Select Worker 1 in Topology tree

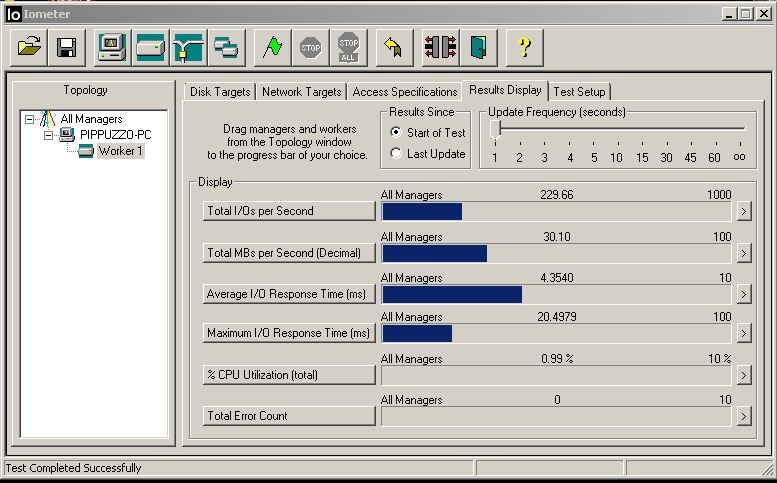120,151
